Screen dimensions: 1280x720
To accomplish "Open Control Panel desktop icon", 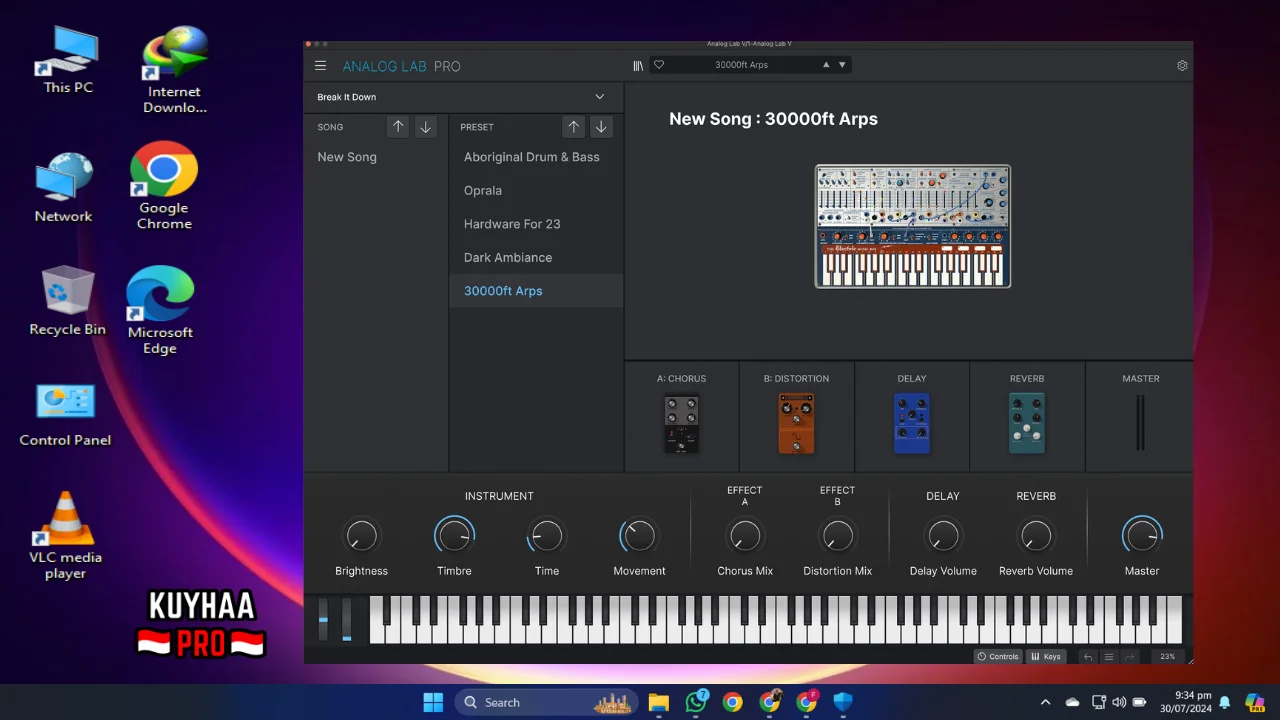I will 65,415.
